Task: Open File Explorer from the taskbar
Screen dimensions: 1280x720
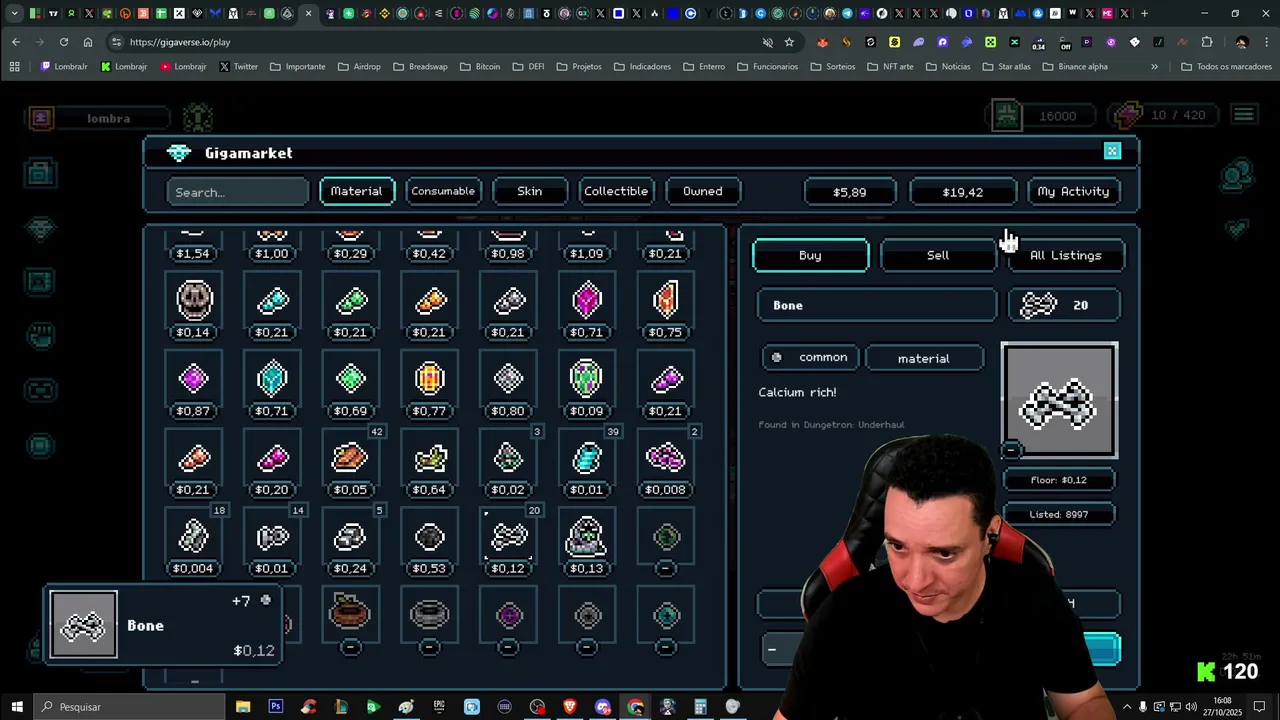Action: [x=243, y=707]
